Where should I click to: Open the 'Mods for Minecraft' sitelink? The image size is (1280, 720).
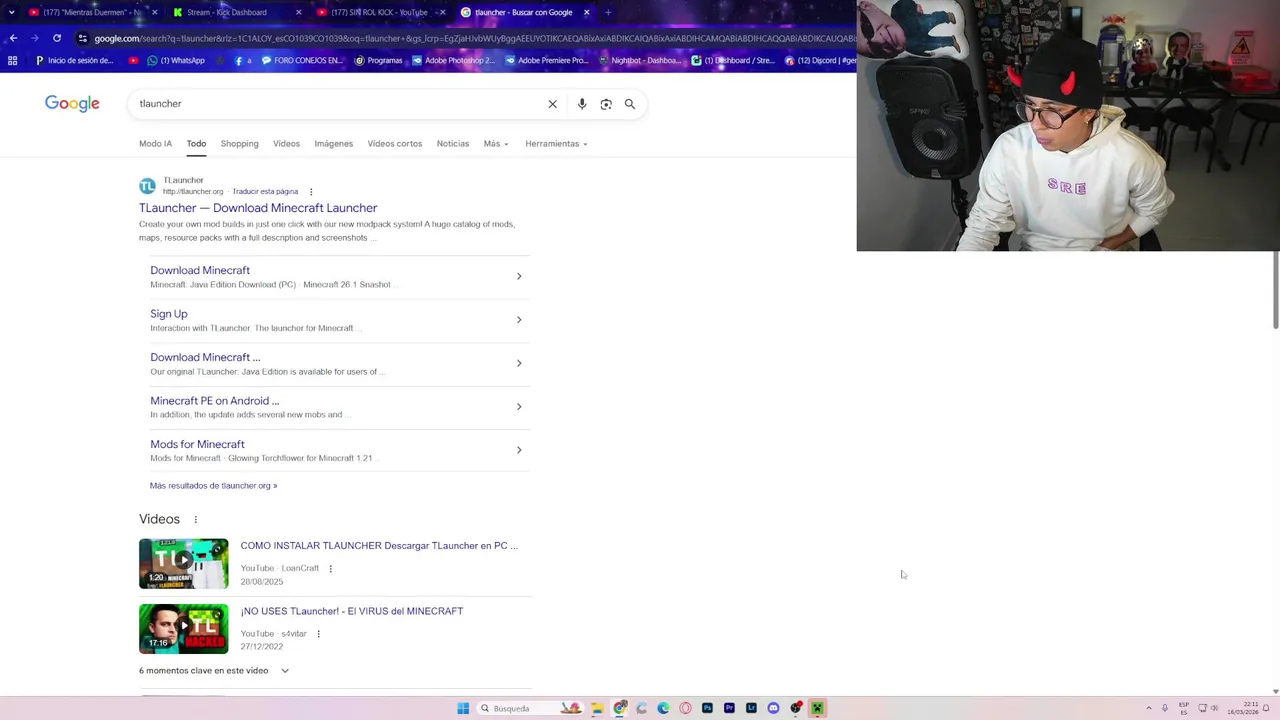coord(197,444)
